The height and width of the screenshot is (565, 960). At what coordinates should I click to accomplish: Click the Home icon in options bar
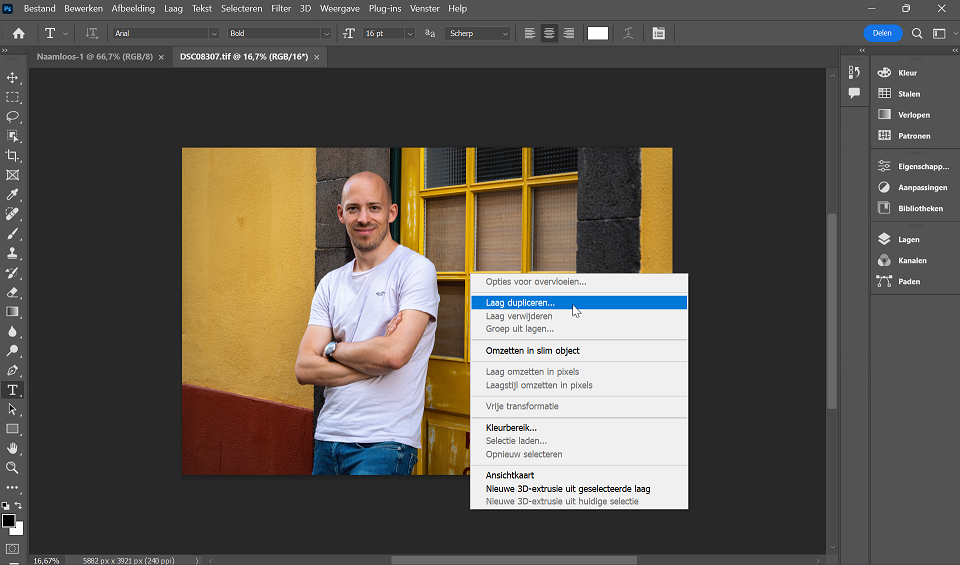(18, 33)
